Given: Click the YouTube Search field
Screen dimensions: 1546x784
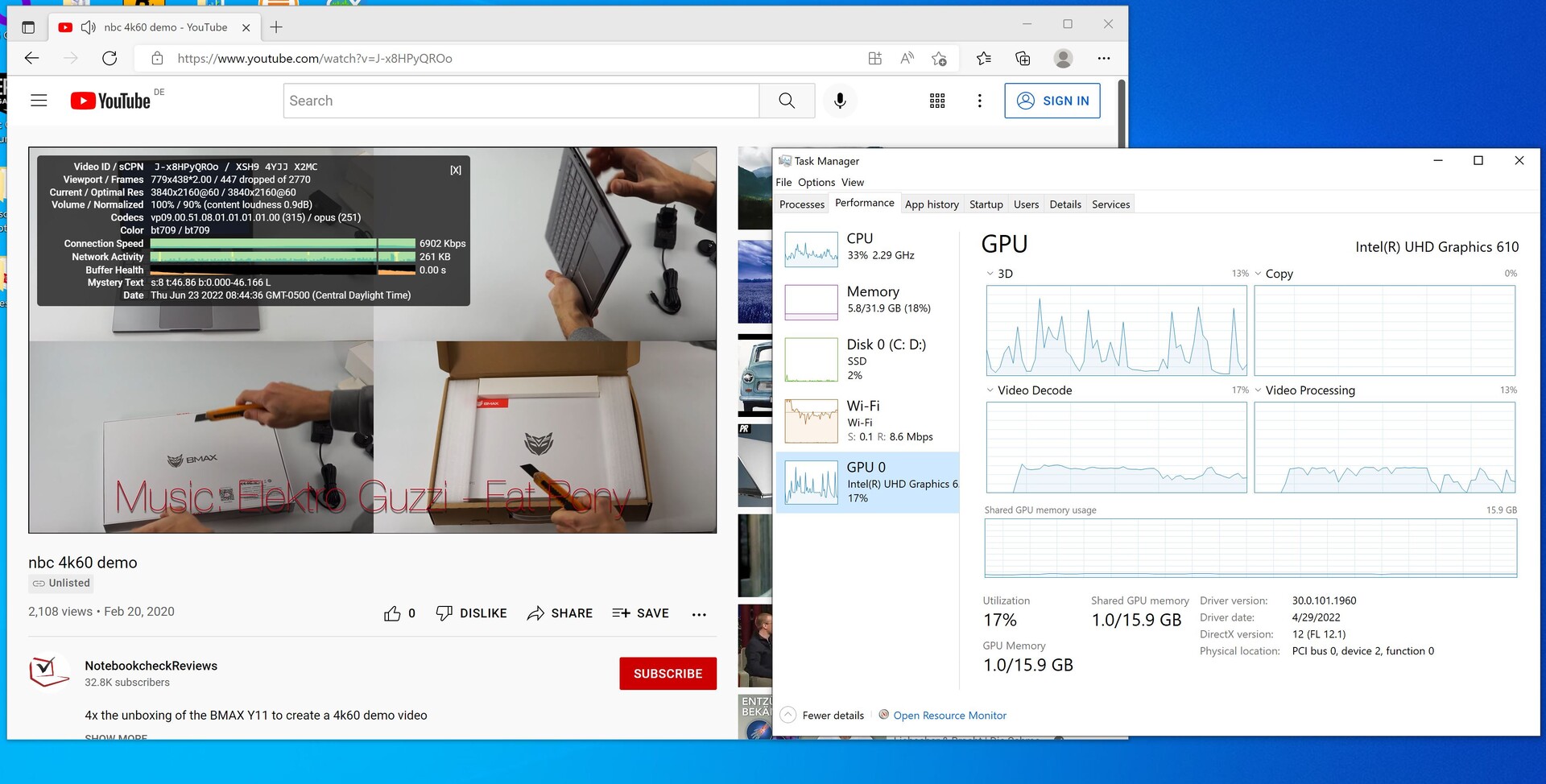Looking at the screenshot, I should pos(521,101).
